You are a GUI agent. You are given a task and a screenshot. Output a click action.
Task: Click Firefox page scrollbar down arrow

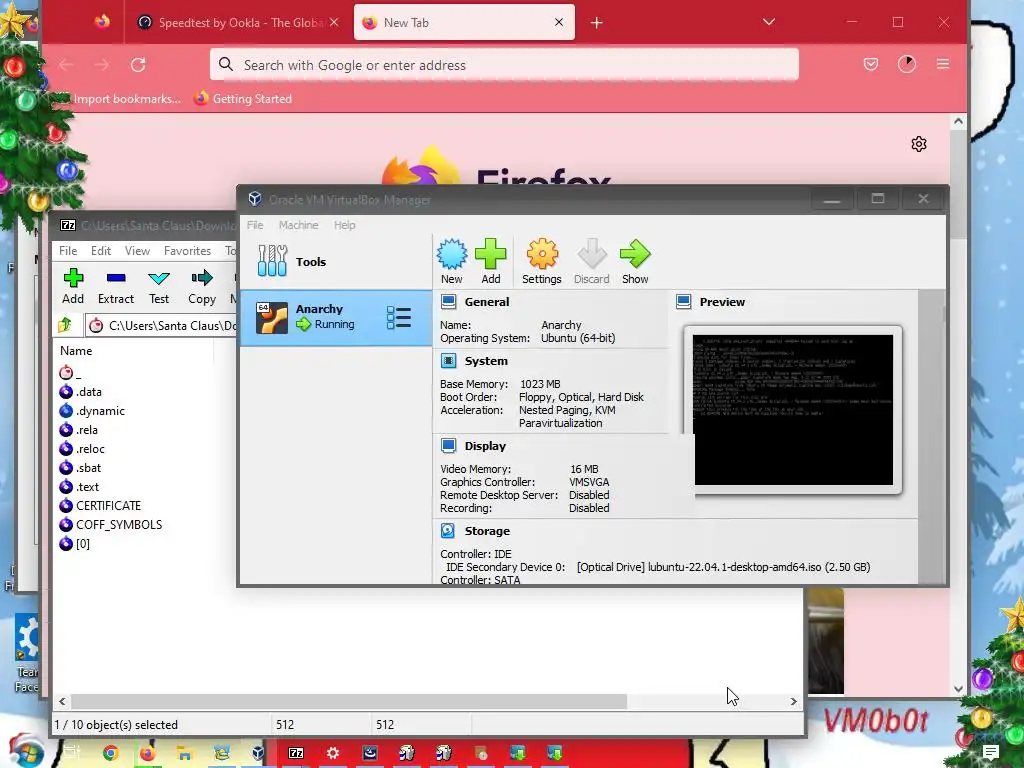pos(958,688)
